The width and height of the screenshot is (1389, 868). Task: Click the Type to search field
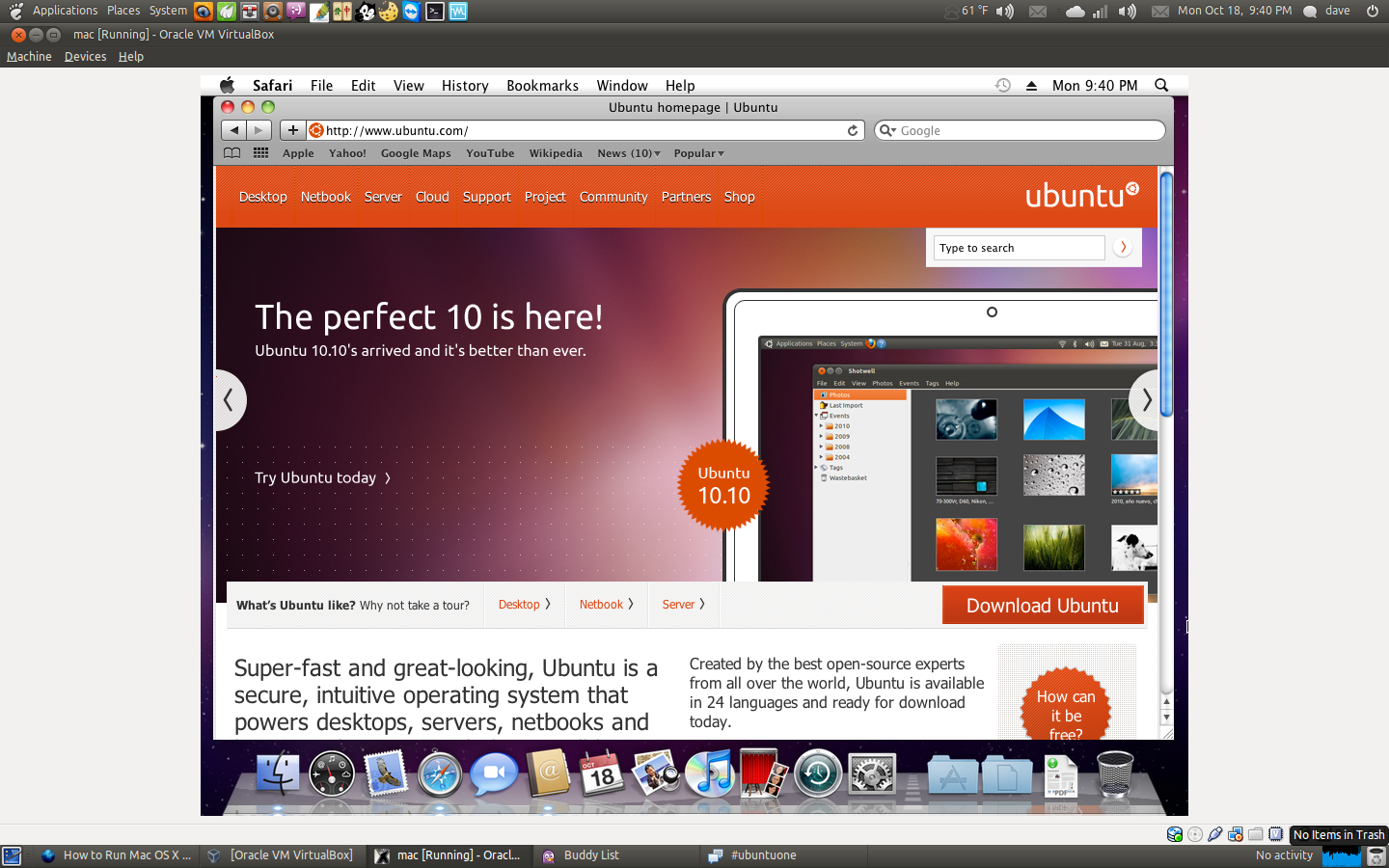click(x=1019, y=248)
